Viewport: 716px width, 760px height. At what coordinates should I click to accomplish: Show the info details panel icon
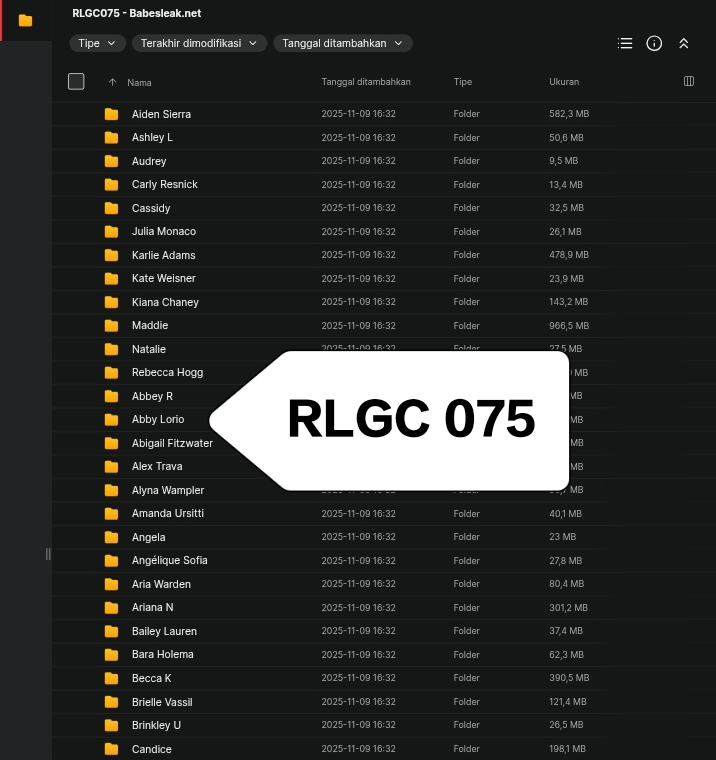tap(654, 43)
